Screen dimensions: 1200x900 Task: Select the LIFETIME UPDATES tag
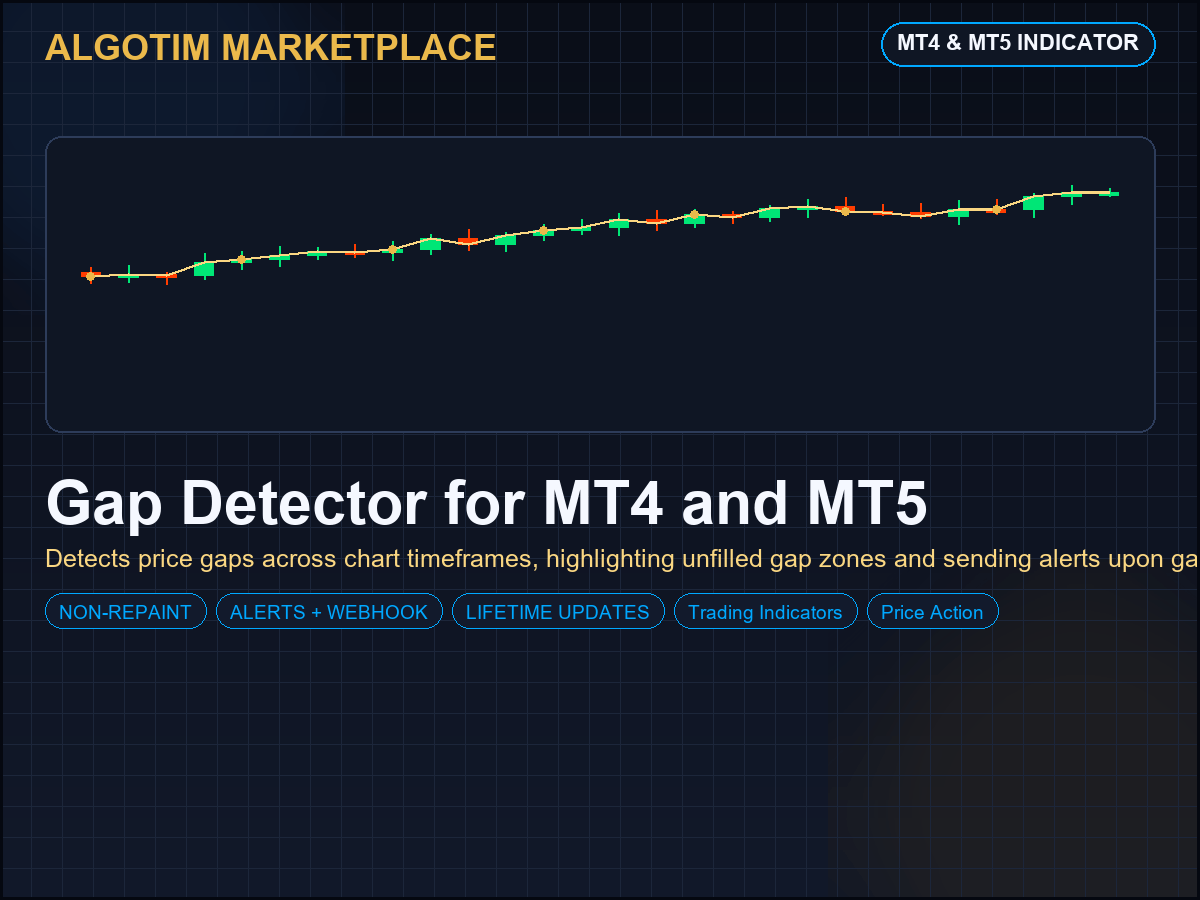[558, 612]
